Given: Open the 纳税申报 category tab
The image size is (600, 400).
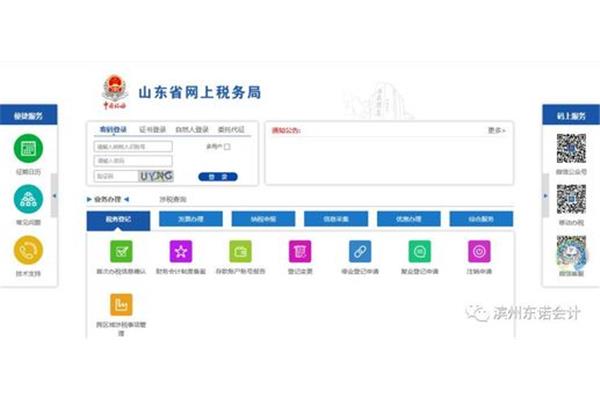Looking at the screenshot, I should point(263,219).
